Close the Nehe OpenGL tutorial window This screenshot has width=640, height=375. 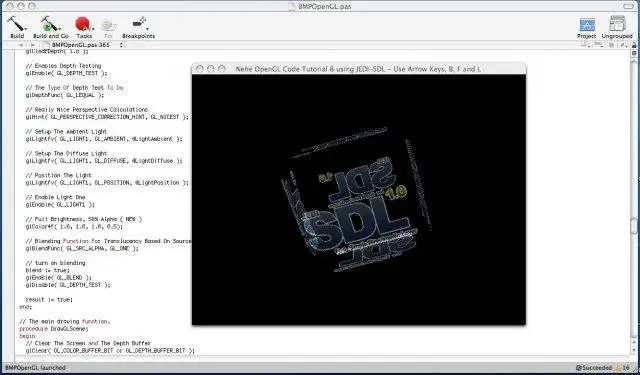pyautogui.click(x=199, y=69)
